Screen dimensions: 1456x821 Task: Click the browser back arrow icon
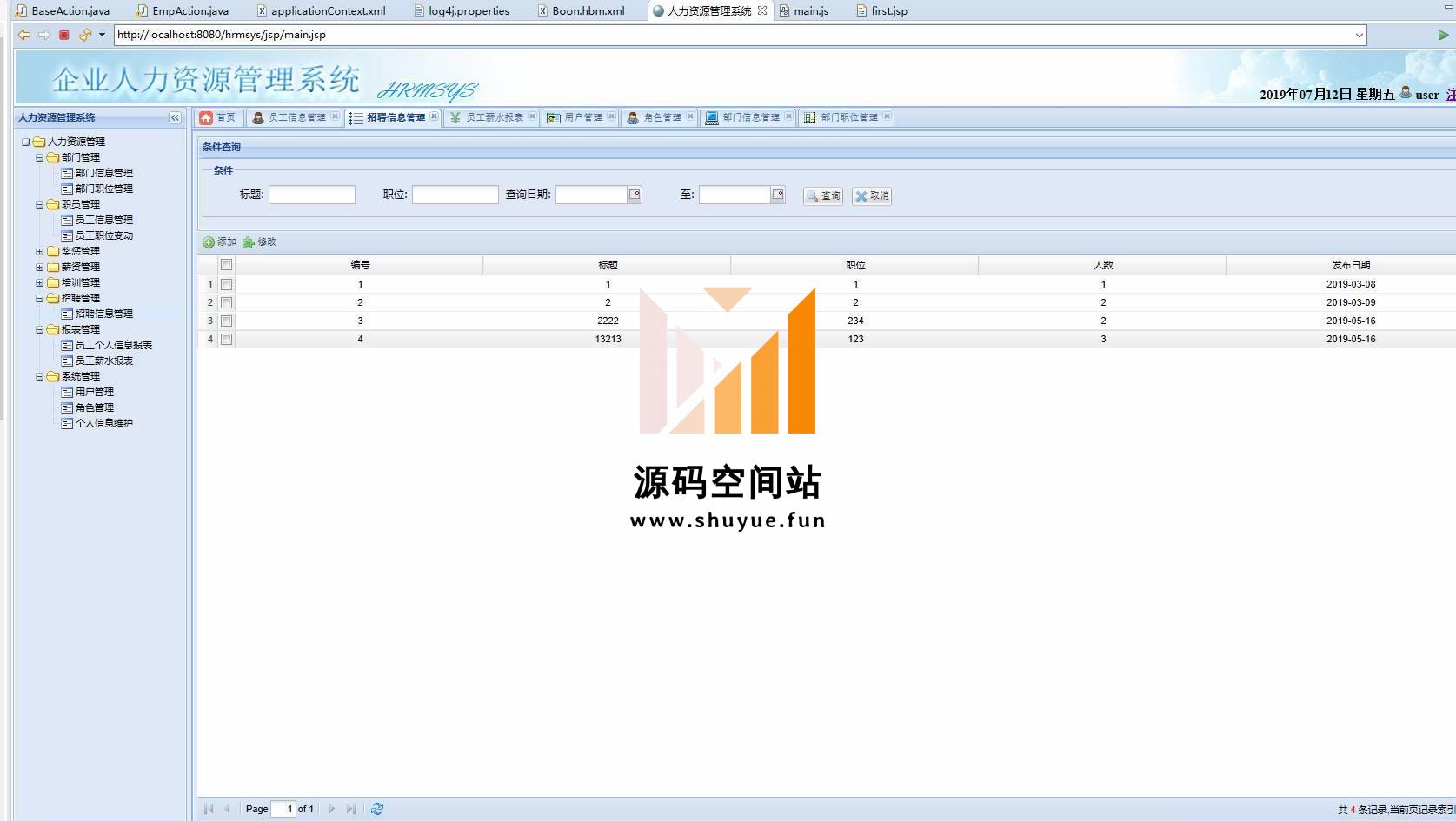(x=24, y=35)
